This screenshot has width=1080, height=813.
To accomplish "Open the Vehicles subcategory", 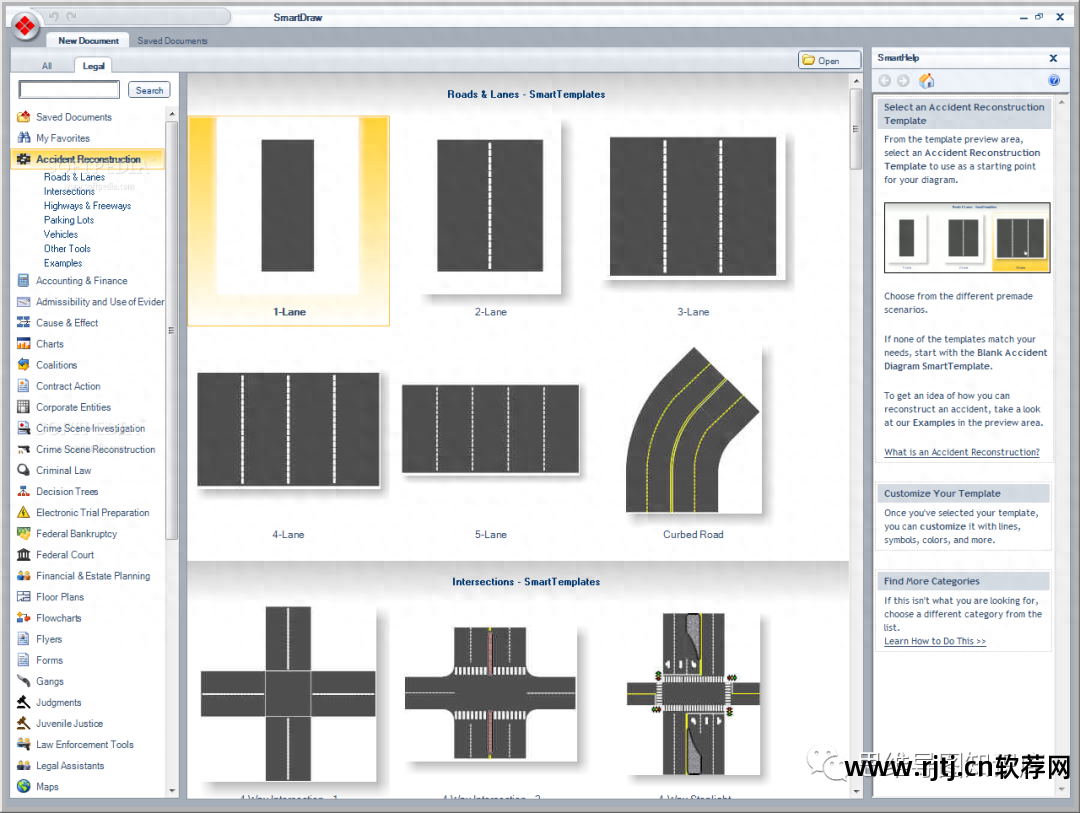I will (61, 234).
